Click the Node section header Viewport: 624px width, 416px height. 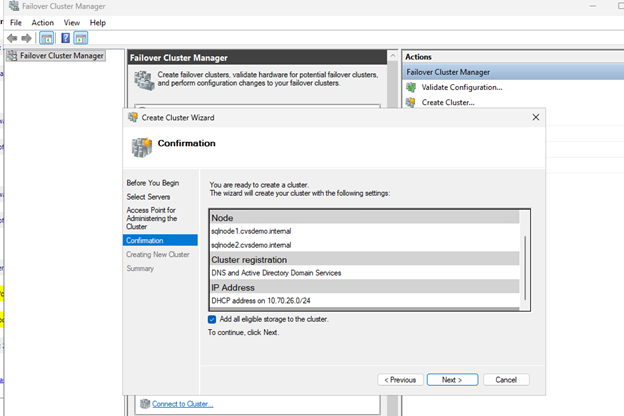pyautogui.click(x=365, y=218)
